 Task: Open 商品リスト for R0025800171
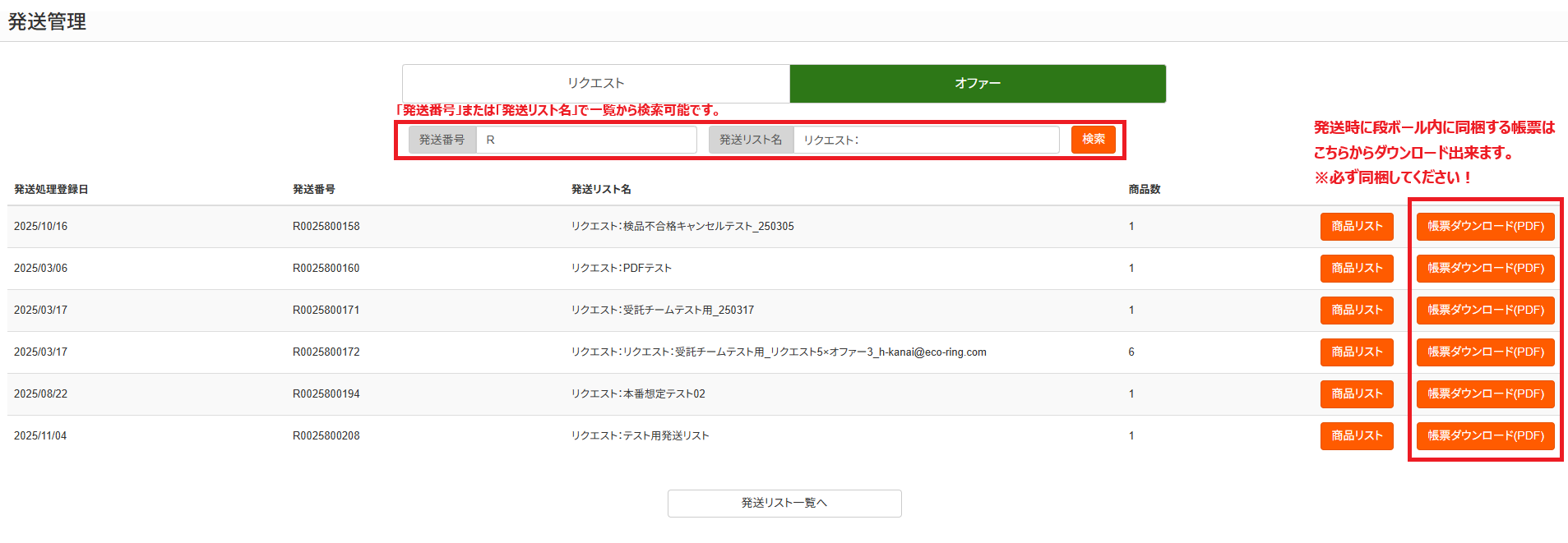[1356, 311]
